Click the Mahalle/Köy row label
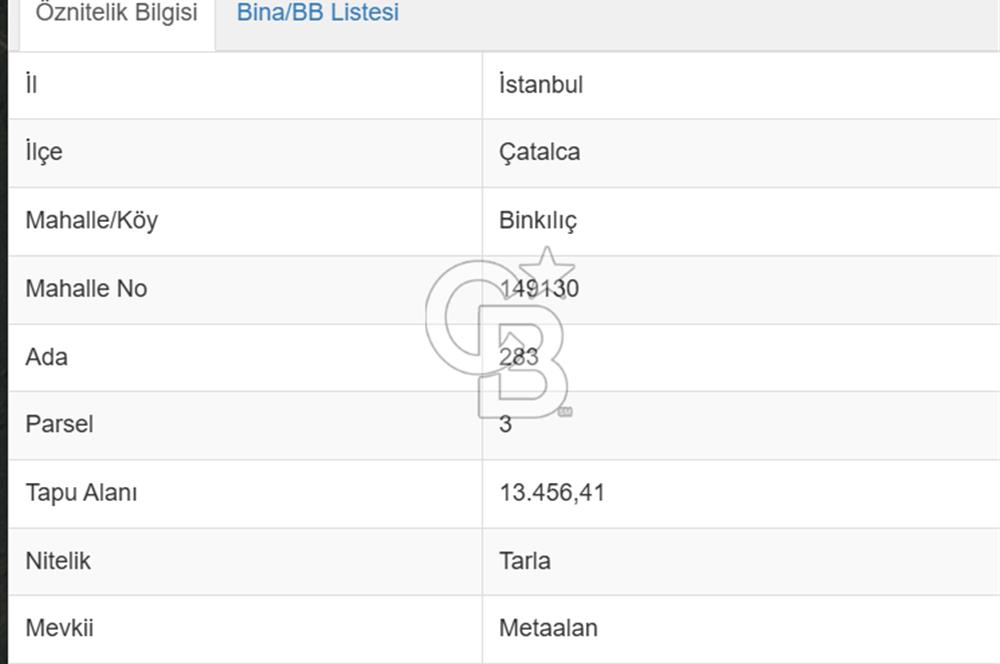1000x664 pixels. 91,221
